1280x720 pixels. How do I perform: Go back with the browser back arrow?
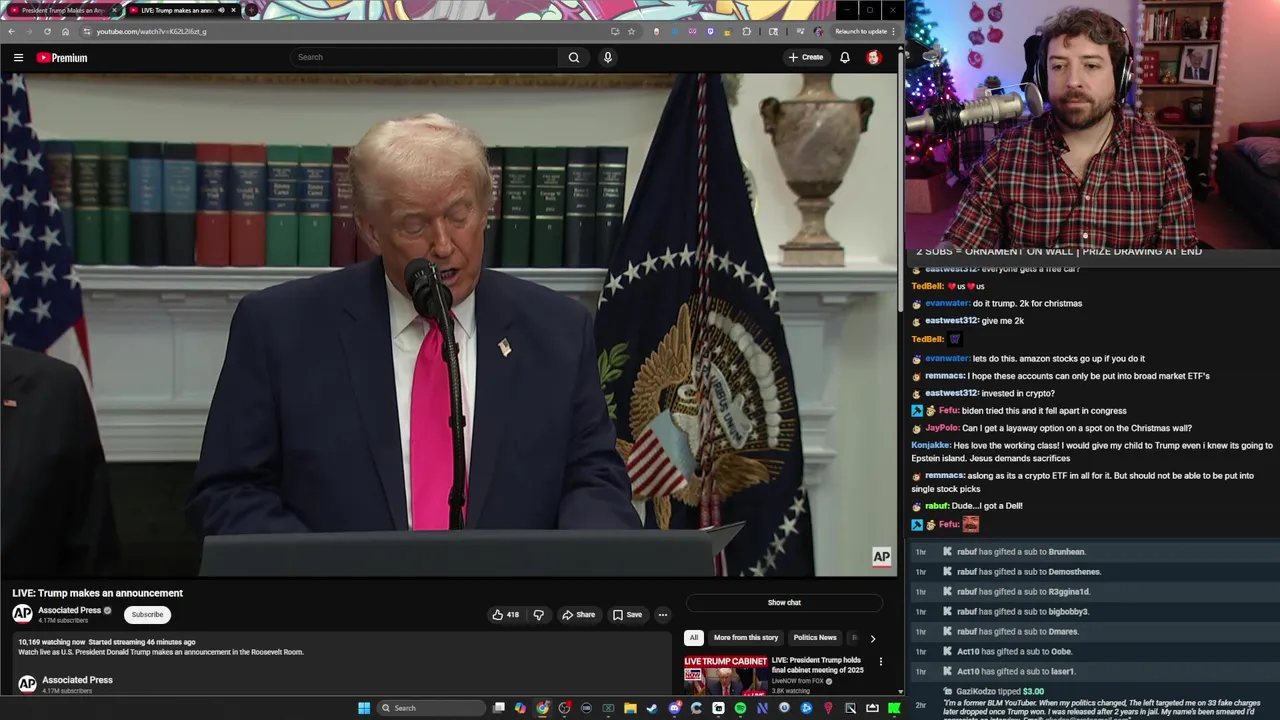[11, 31]
